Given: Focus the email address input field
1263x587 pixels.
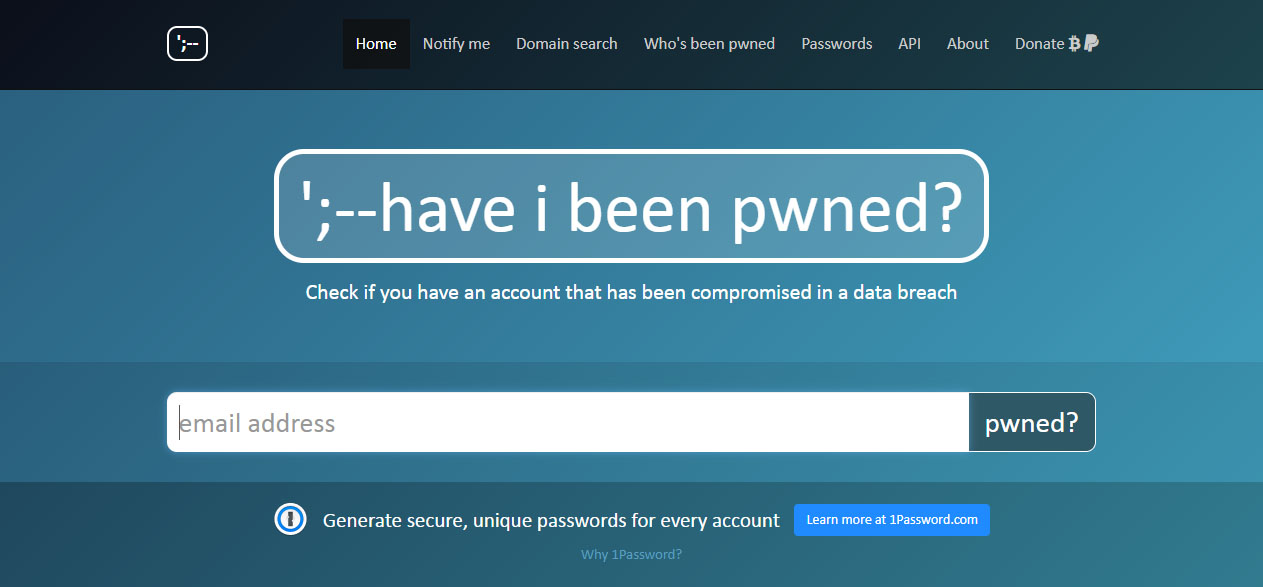Looking at the screenshot, I should (568, 422).
